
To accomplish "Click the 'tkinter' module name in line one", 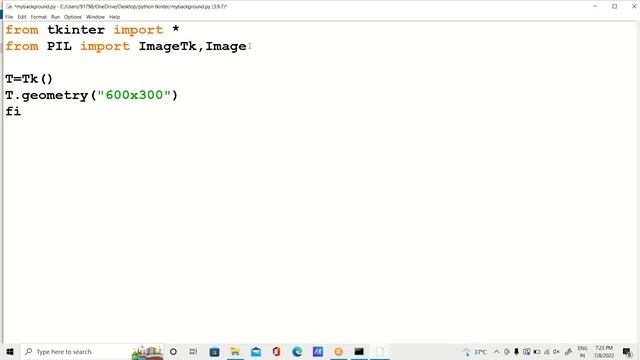I will click(76, 30).
